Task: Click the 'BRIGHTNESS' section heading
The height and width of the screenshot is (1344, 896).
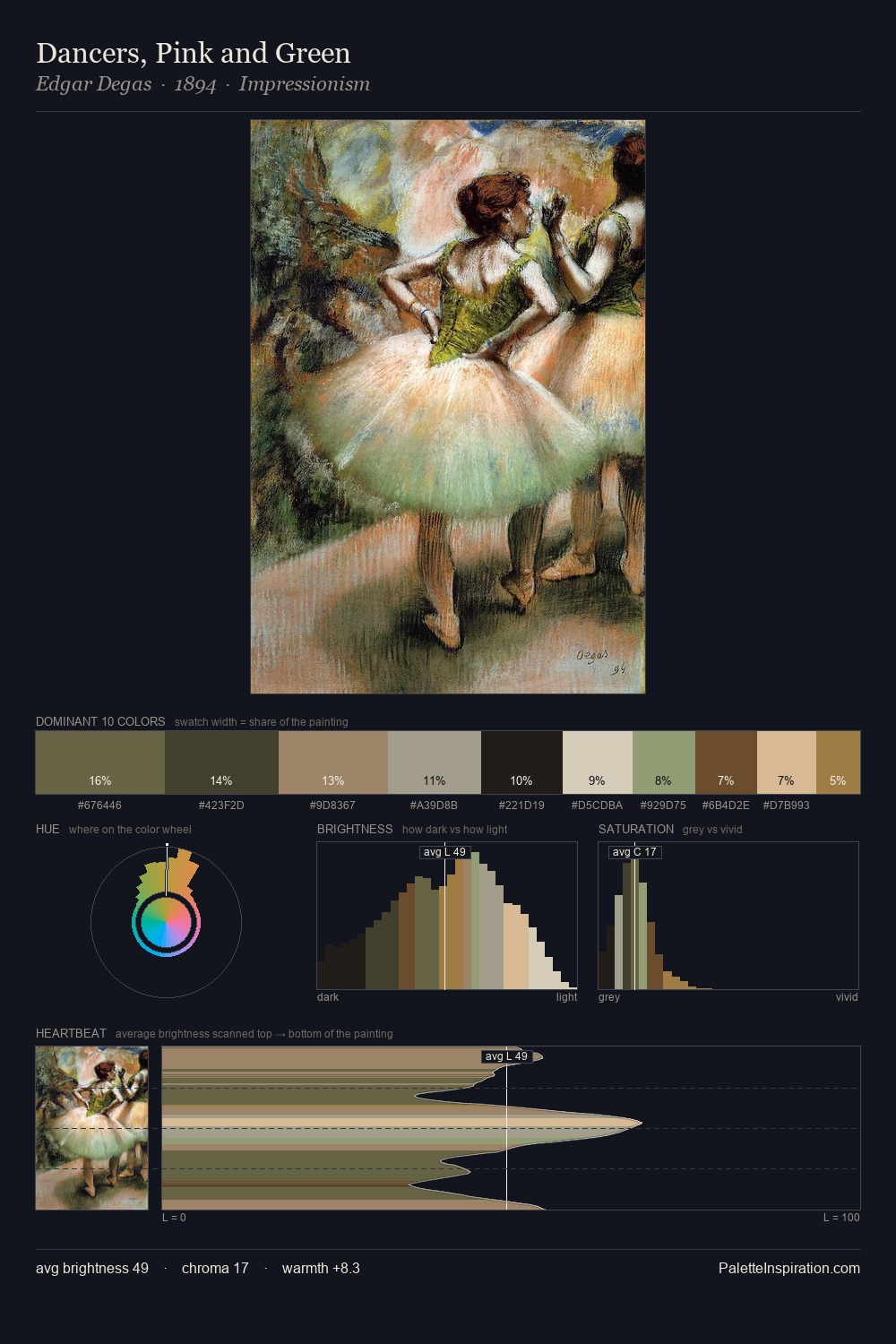Action: [x=355, y=829]
